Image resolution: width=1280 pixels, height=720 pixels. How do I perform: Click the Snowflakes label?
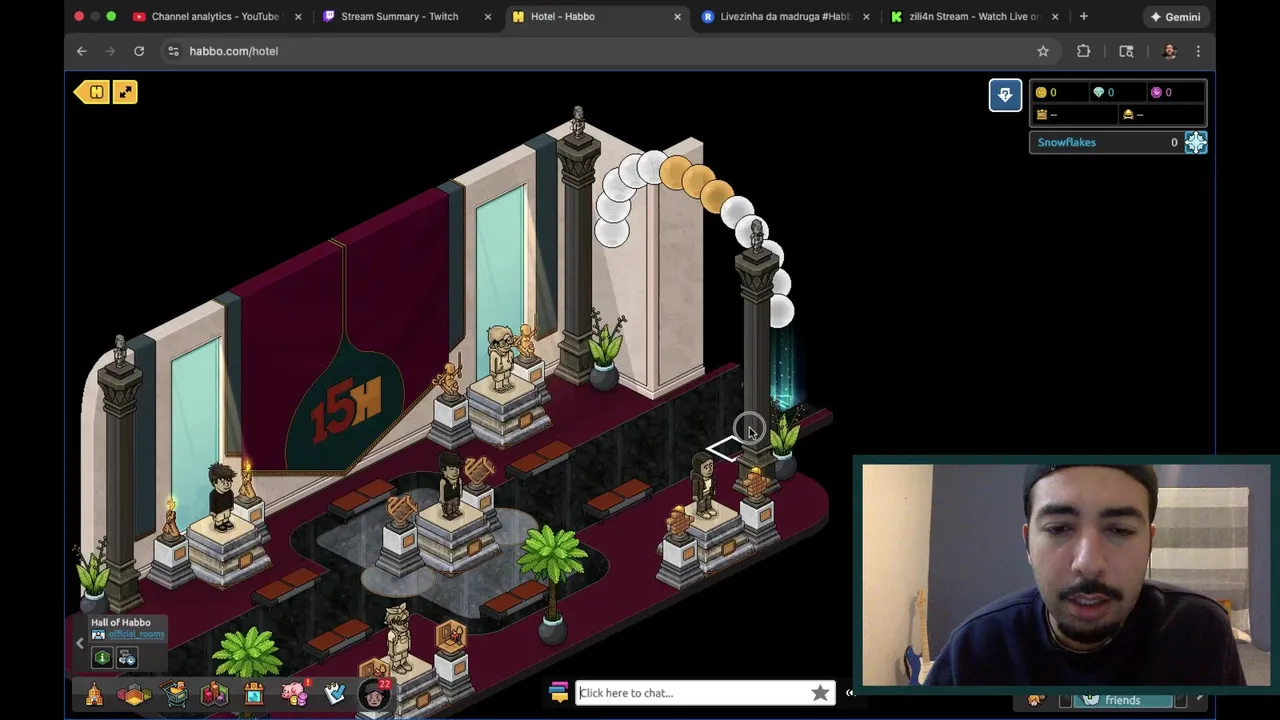point(1066,142)
